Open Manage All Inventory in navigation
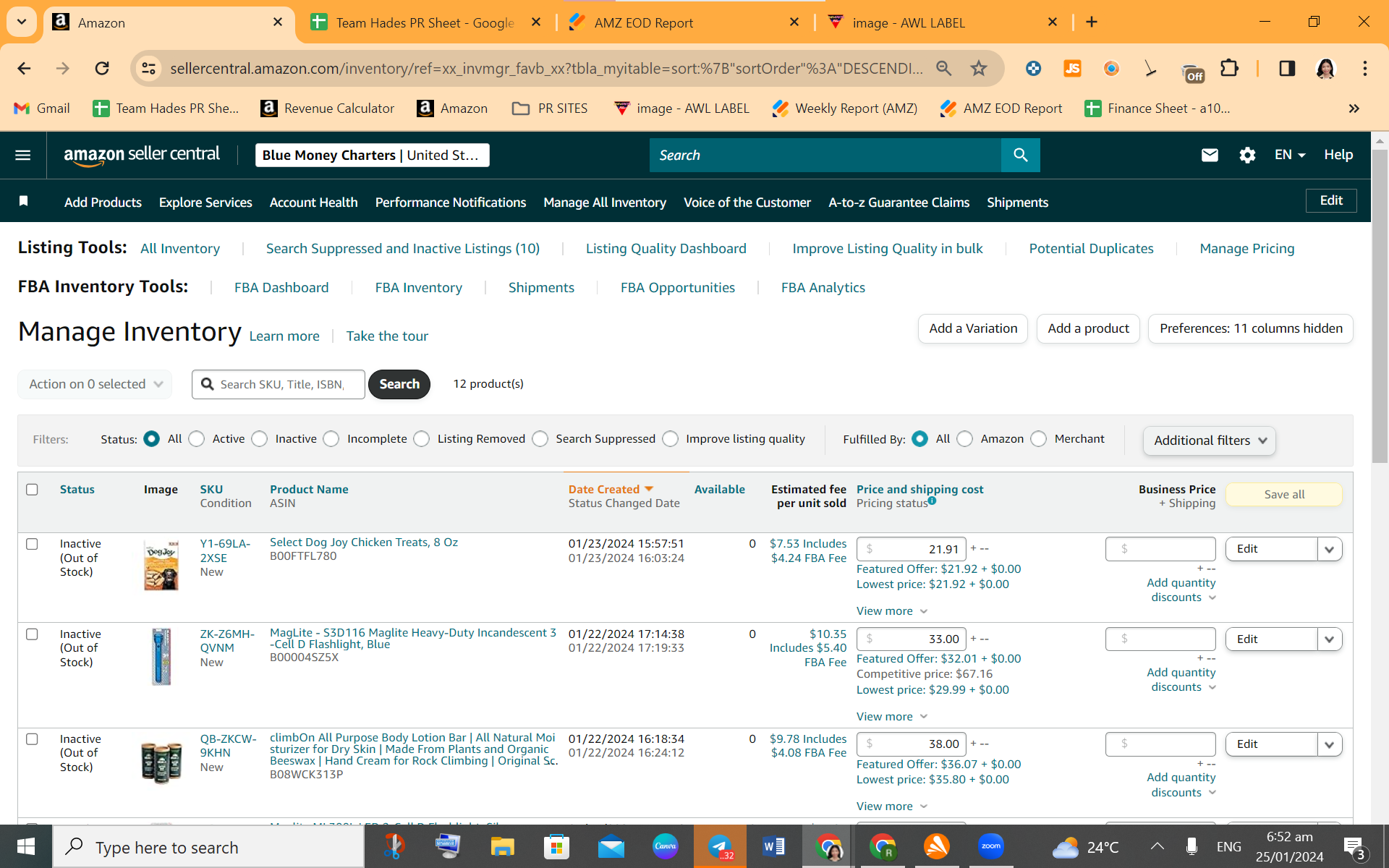Viewport: 1389px width, 868px height. click(605, 203)
